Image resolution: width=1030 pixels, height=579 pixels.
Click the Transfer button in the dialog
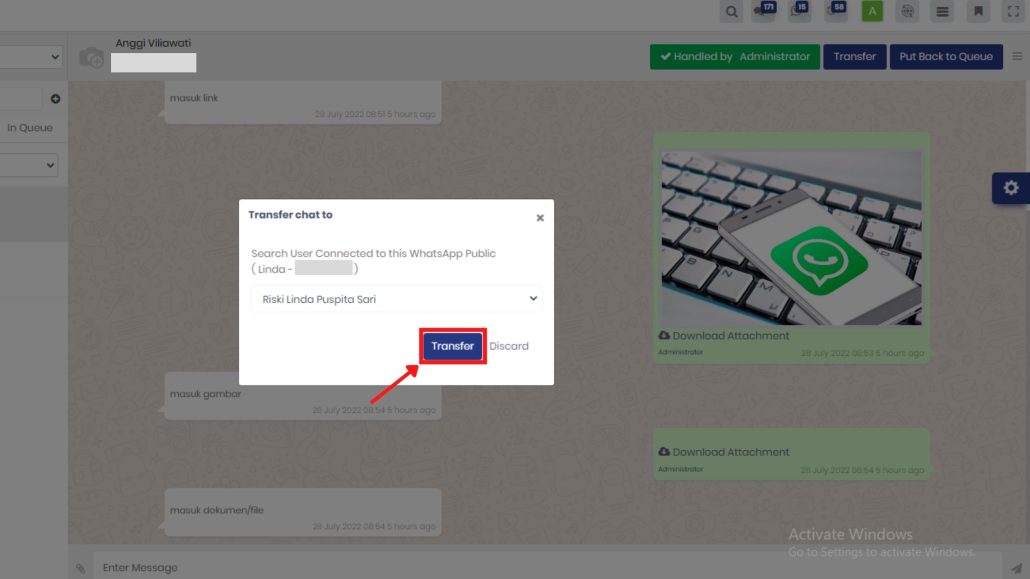(452, 346)
